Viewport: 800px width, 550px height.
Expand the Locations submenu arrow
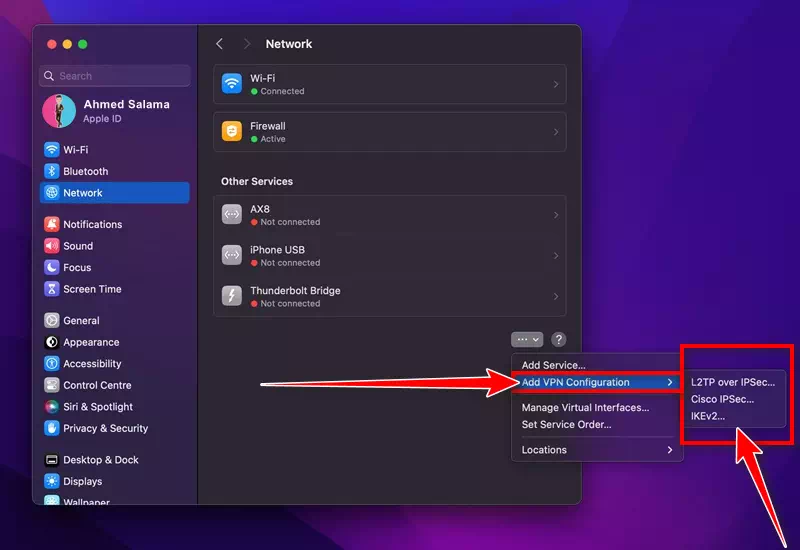(x=670, y=450)
